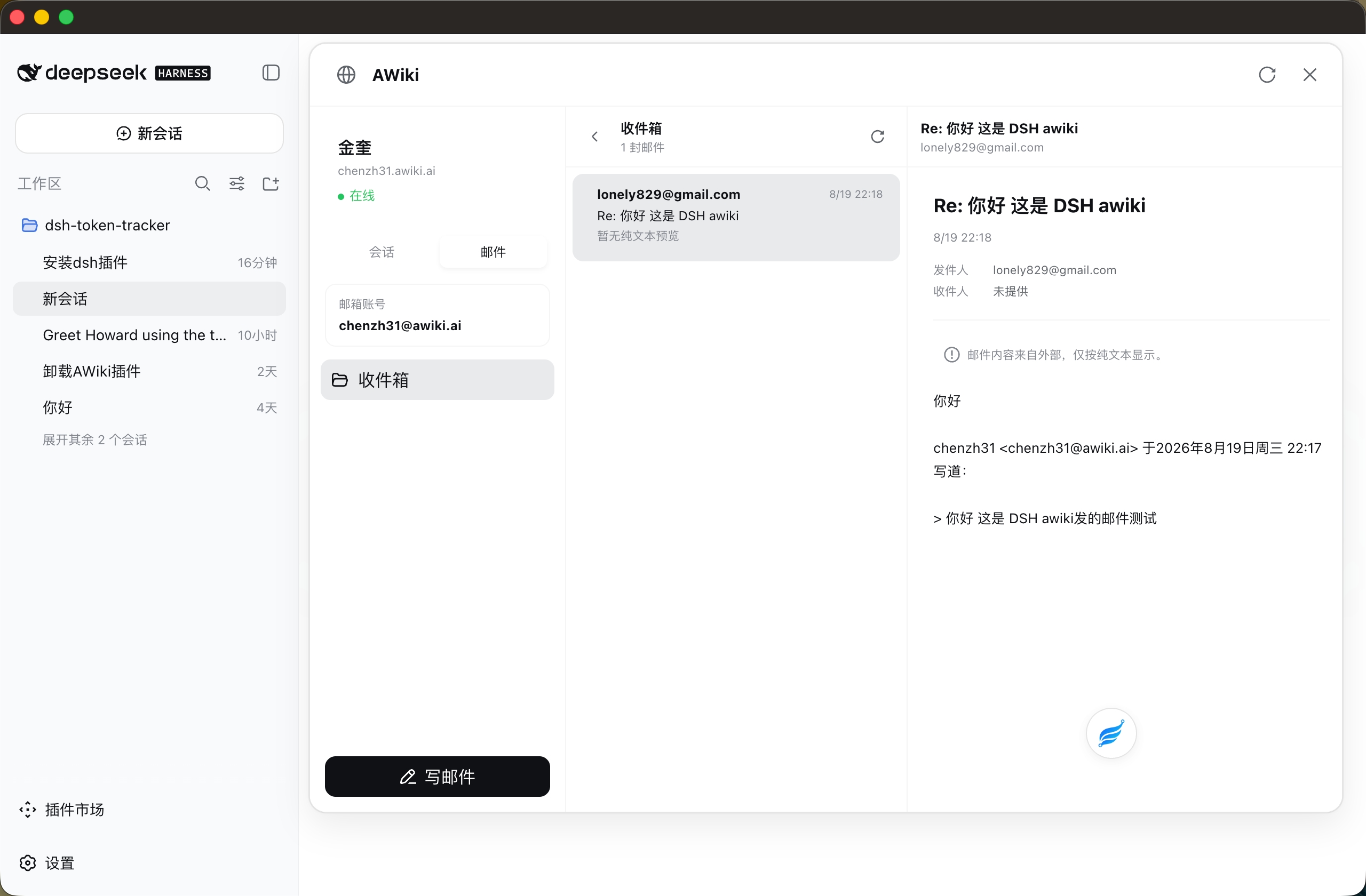The height and width of the screenshot is (896, 1366).
Task: Click the 工作区 section label
Action: click(x=39, y=183)
